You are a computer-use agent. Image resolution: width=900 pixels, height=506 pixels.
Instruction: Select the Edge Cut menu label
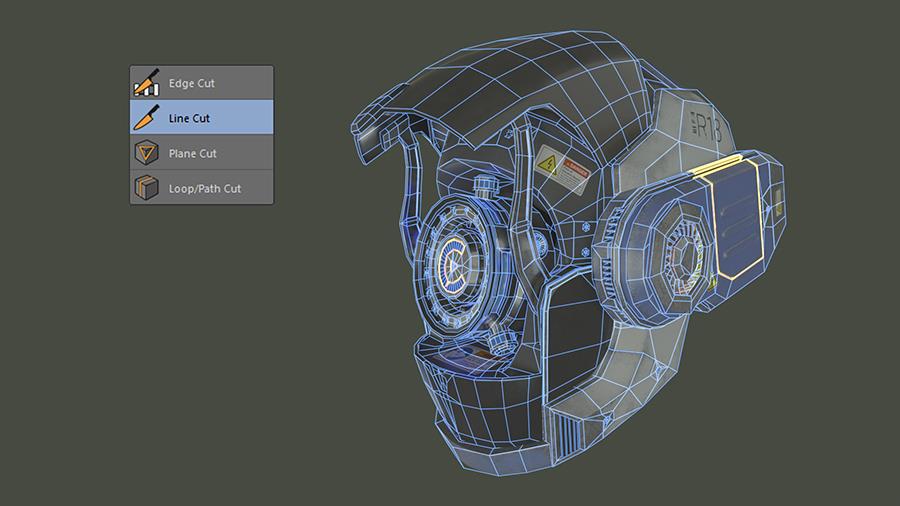click(x=191, y=83)
